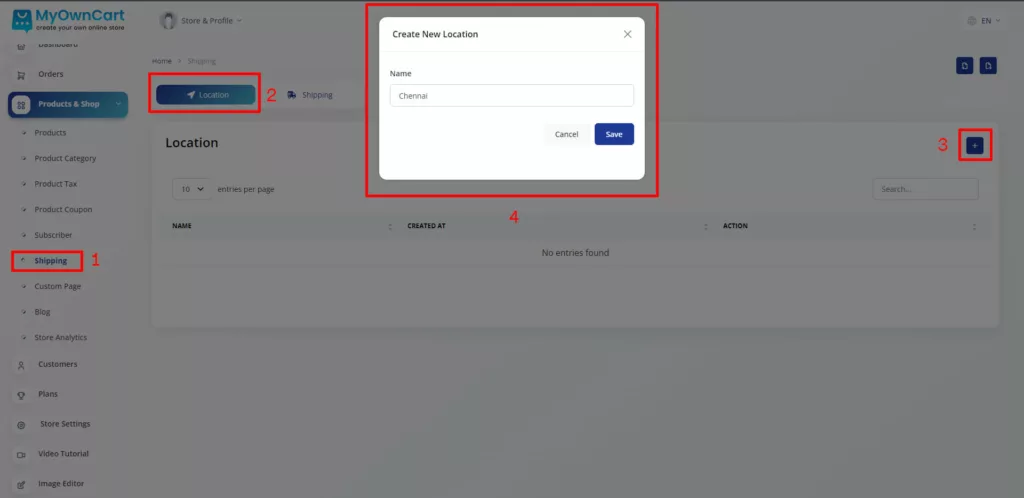Open Custom Page in the sidebar
This screenshot has width=1024, height=498.
click(57, 287)
